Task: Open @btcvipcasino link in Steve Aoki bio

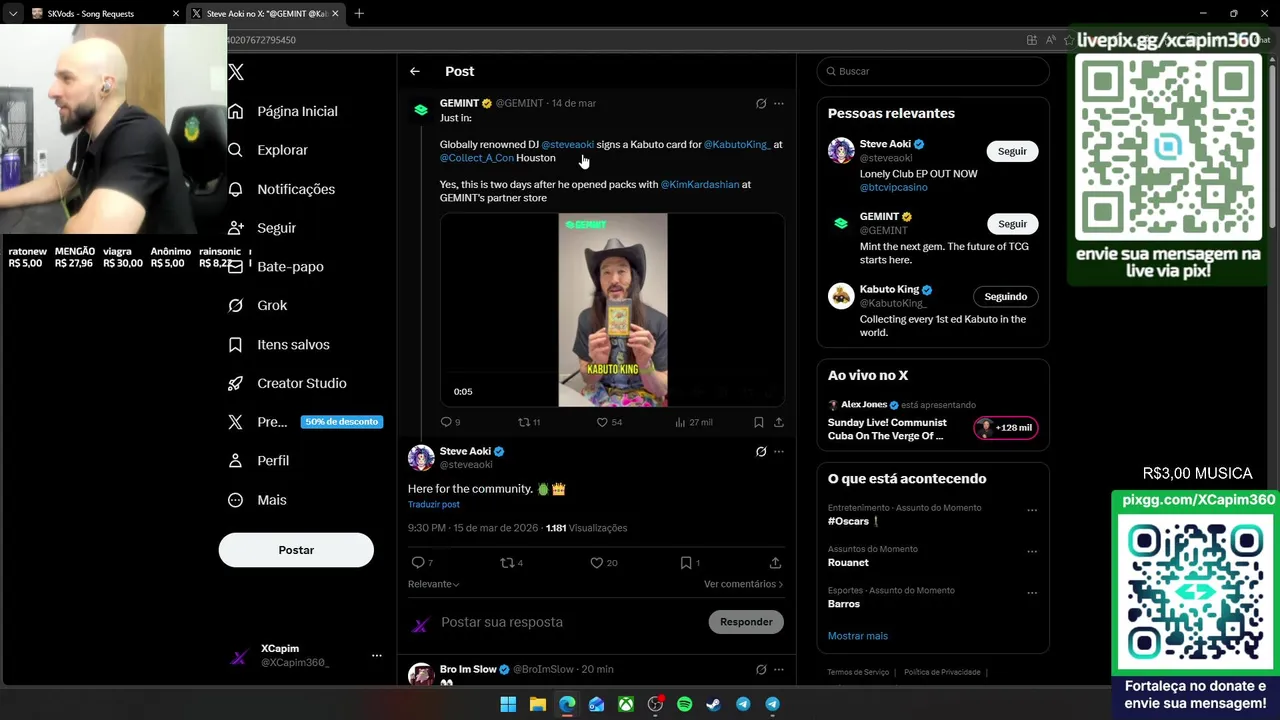Action: pyautogui.click(x=893, y=187)
